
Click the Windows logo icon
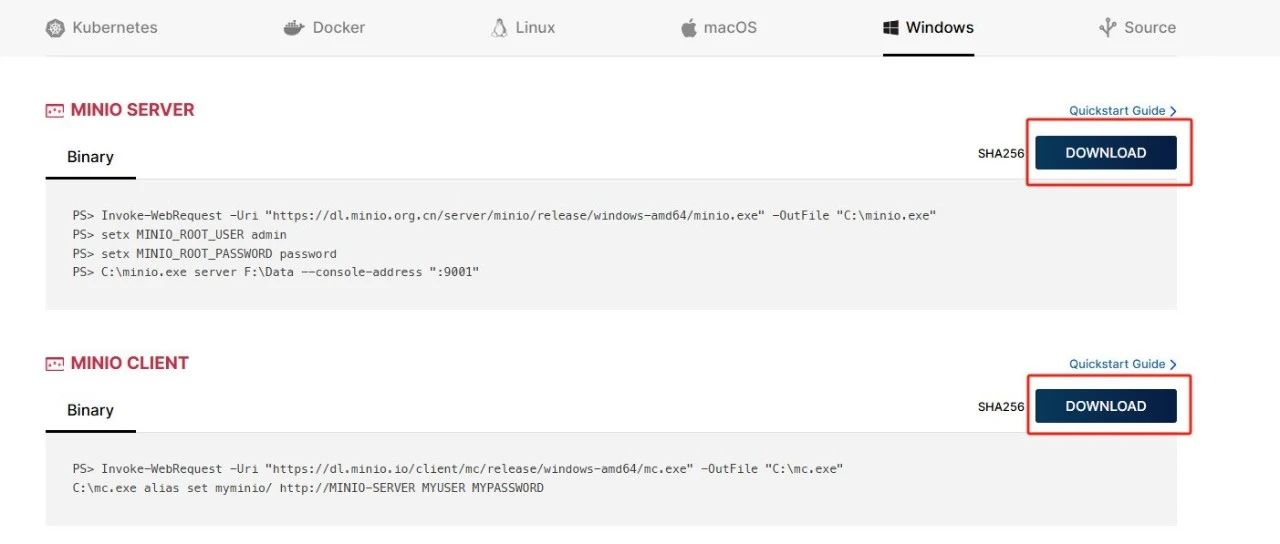tap(891, 28)
